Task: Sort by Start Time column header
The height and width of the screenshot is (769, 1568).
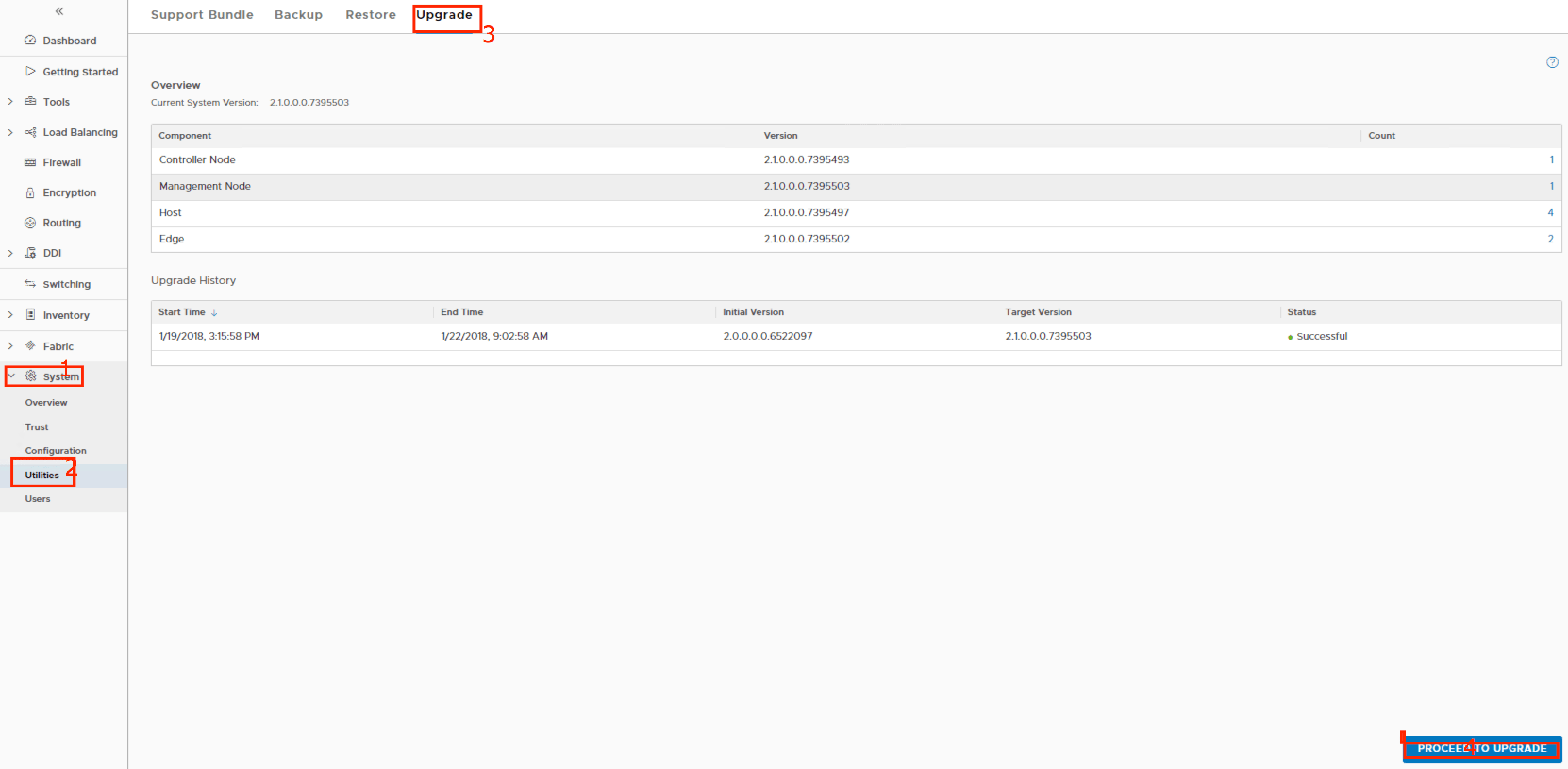Action: click(182, 312)
